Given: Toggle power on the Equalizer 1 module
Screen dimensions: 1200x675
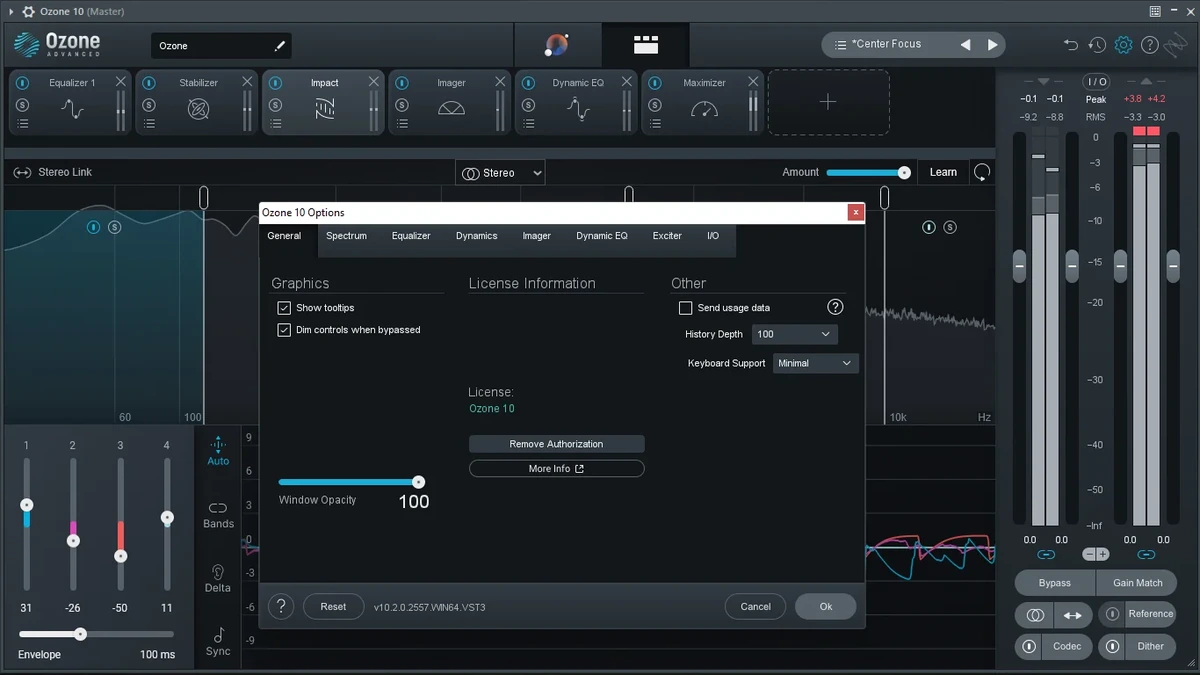Looking at the screenshot, I should click(23, 83).
